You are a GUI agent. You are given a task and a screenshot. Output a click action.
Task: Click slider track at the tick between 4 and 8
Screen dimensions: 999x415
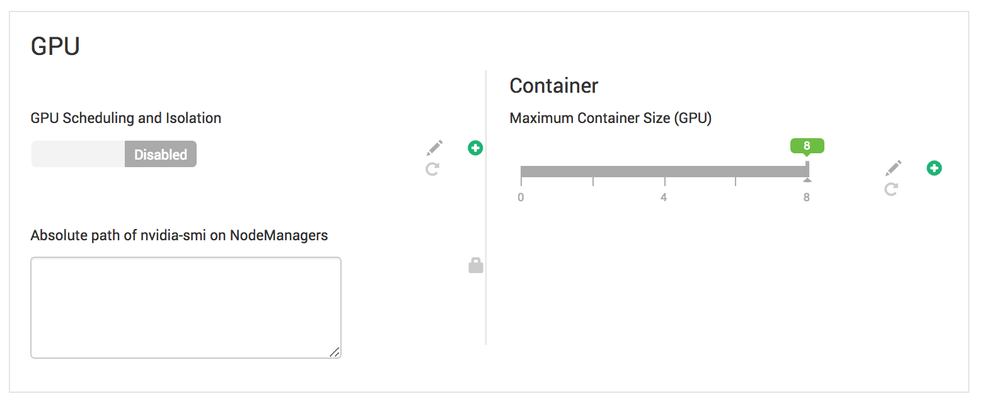click(x=736, y=172)
